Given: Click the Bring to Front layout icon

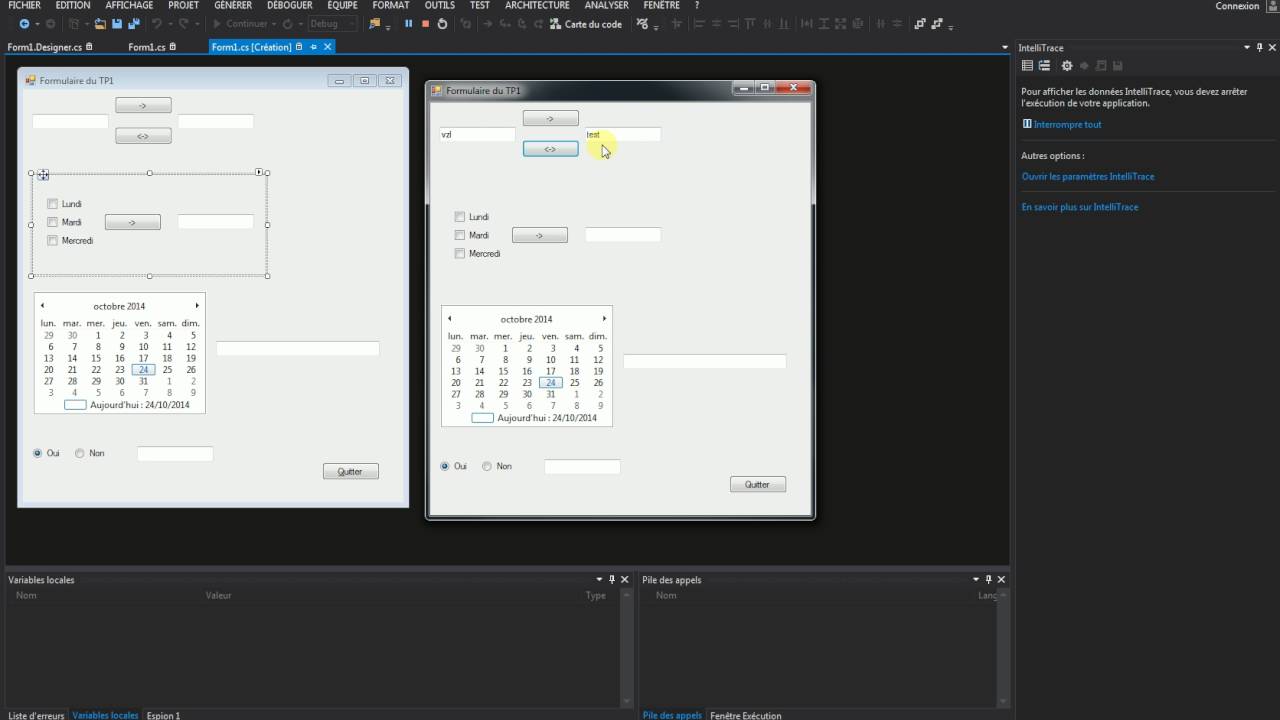Looking at the screenshot, I should (x=920, y=24).
